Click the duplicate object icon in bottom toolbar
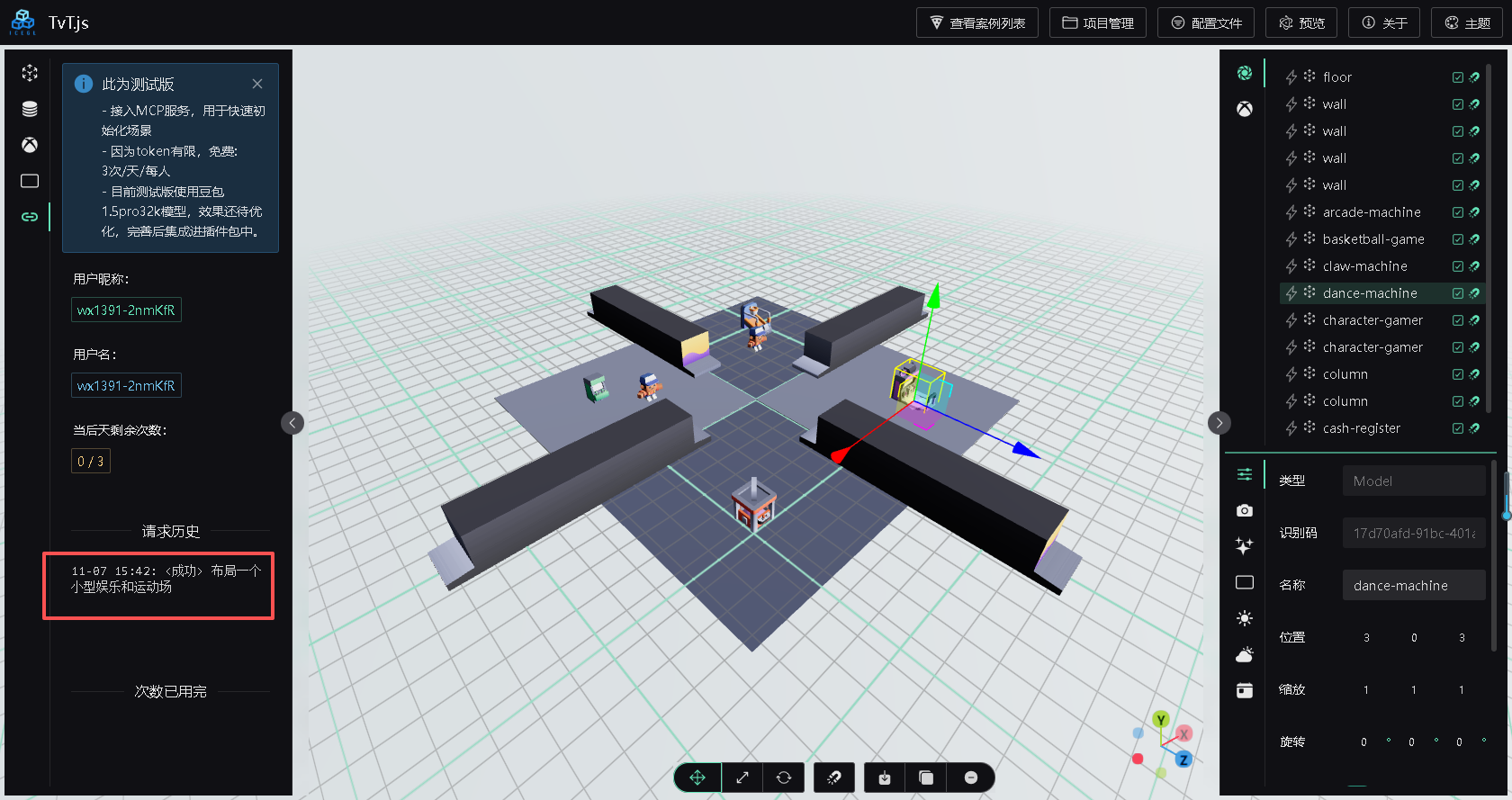 click(x=926, y=778)
